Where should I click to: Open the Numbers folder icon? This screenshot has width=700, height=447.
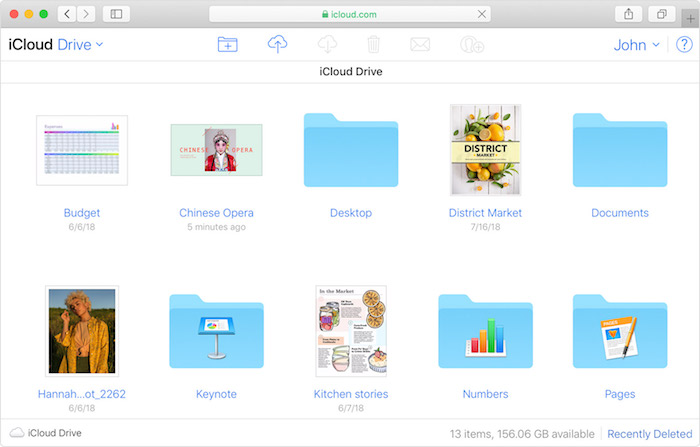(485, 331)
